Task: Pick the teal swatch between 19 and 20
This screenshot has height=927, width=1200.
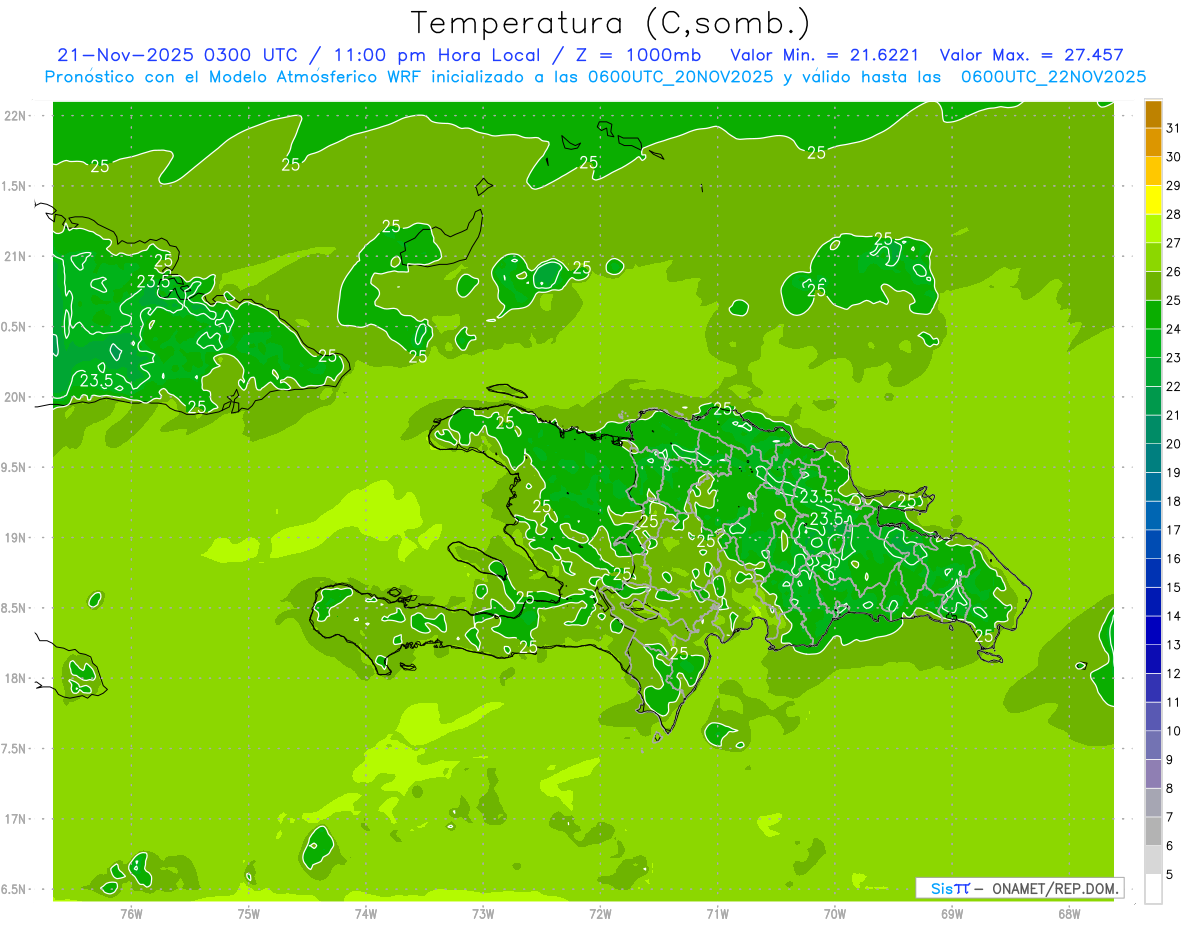Action: click(x=1153, y=459)
